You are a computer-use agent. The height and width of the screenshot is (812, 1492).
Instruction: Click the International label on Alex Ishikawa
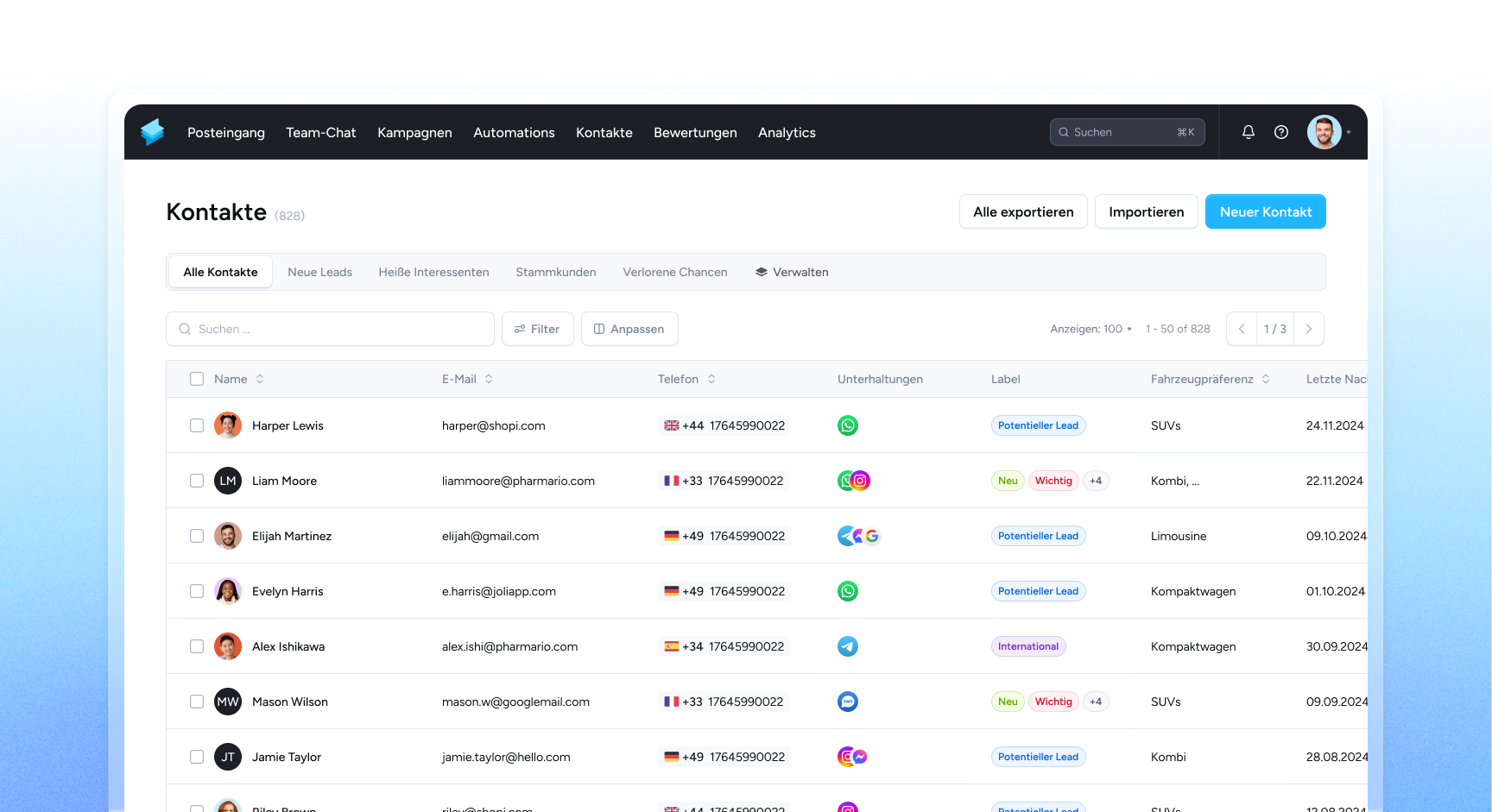(x=1027, y=646)
